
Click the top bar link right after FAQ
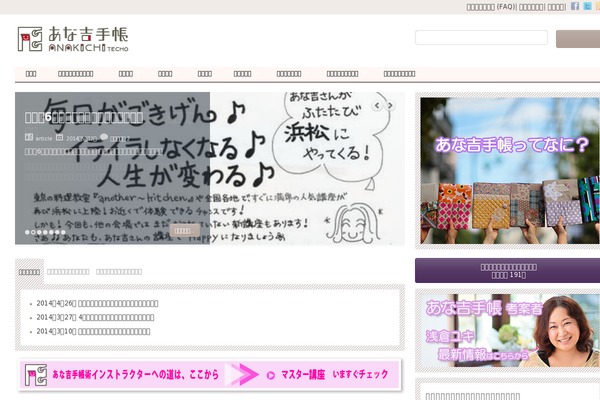(x=531, y=7)
